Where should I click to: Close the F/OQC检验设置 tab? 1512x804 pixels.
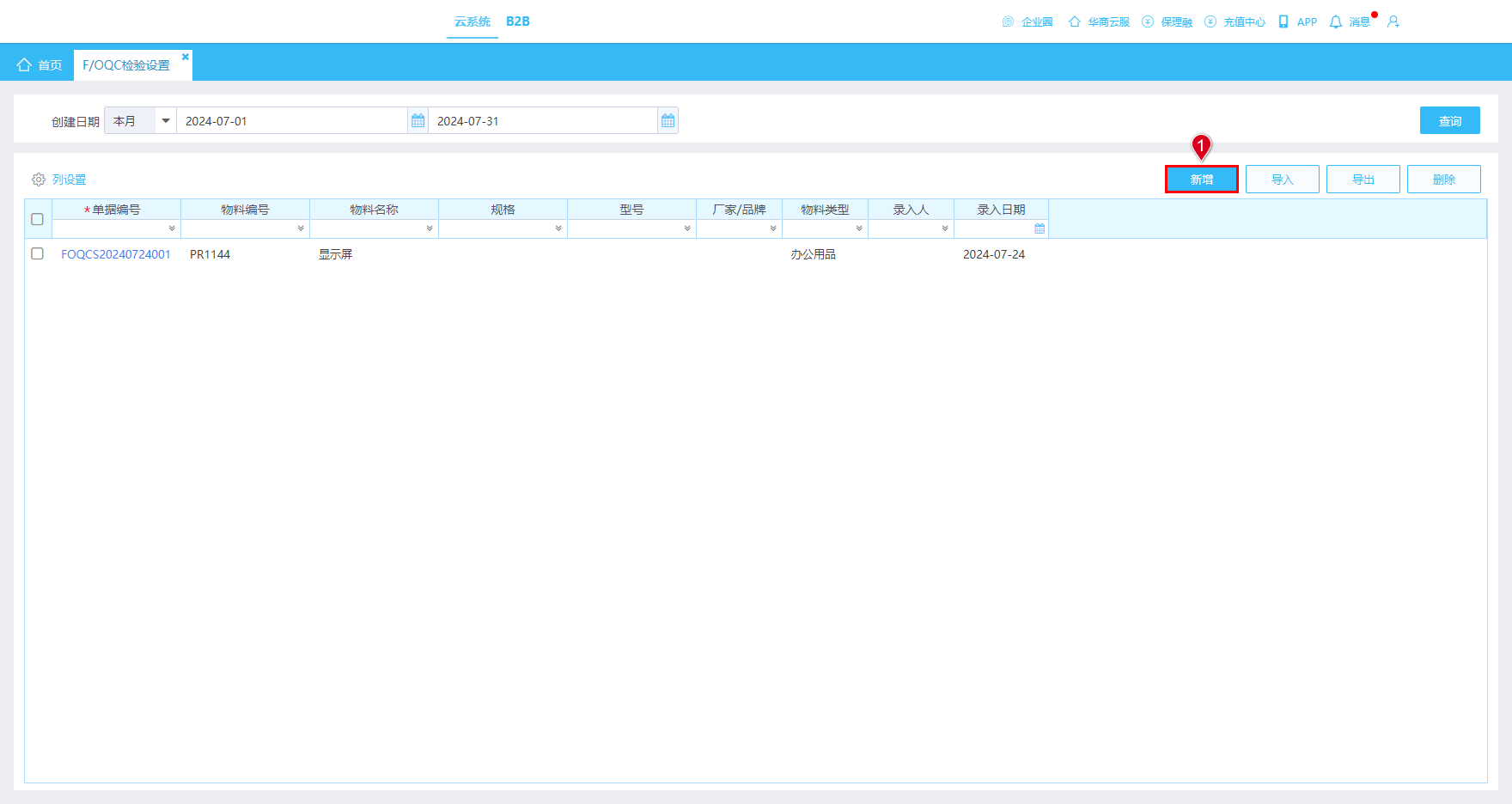pyautogui.click(x=185, y=57)
